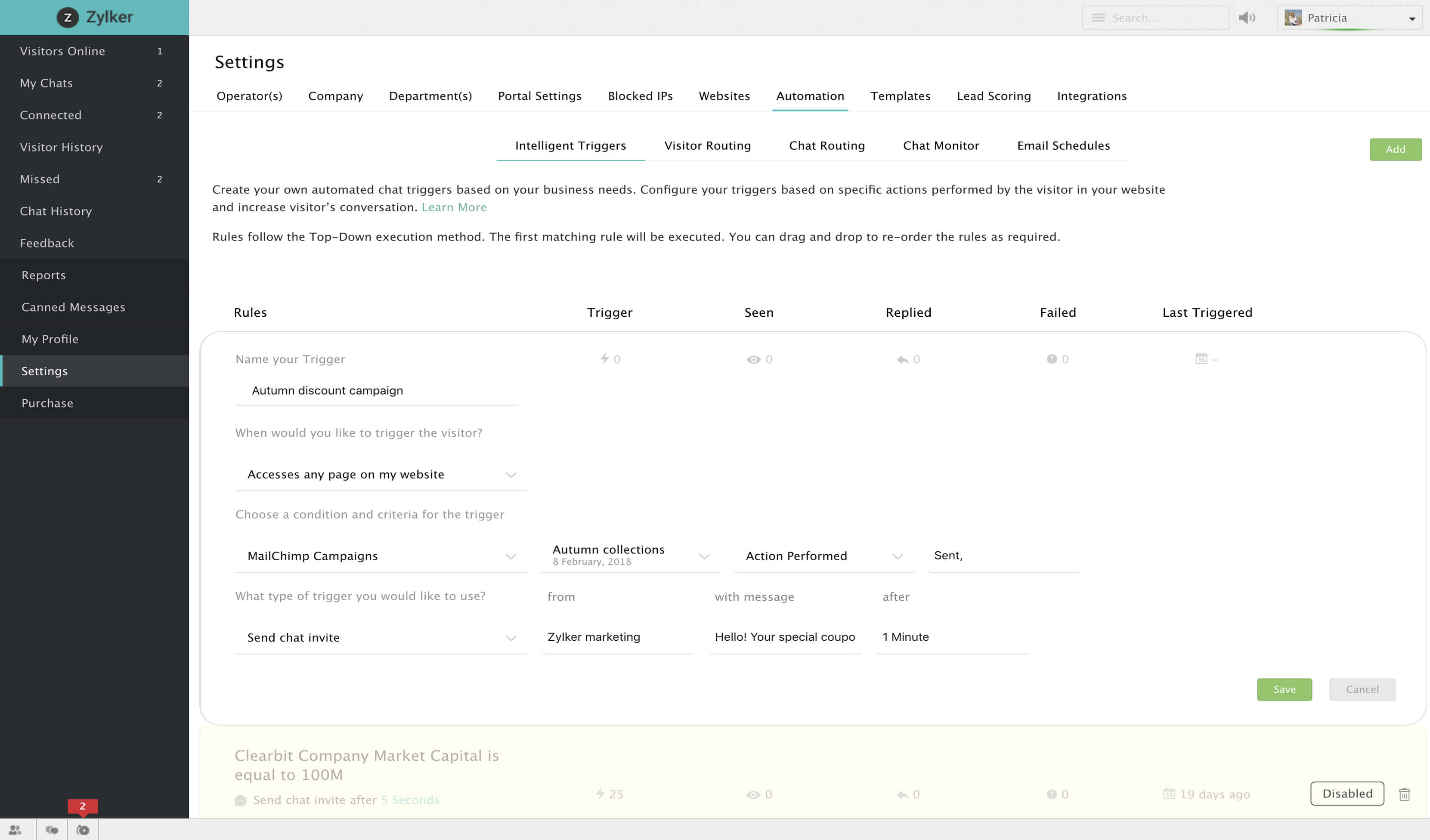The width and height of the screenshot is (1430, 840).
Task: Open the Email Schedules sub-tab
Action: pyautogui.click(x=1063, y=146)
